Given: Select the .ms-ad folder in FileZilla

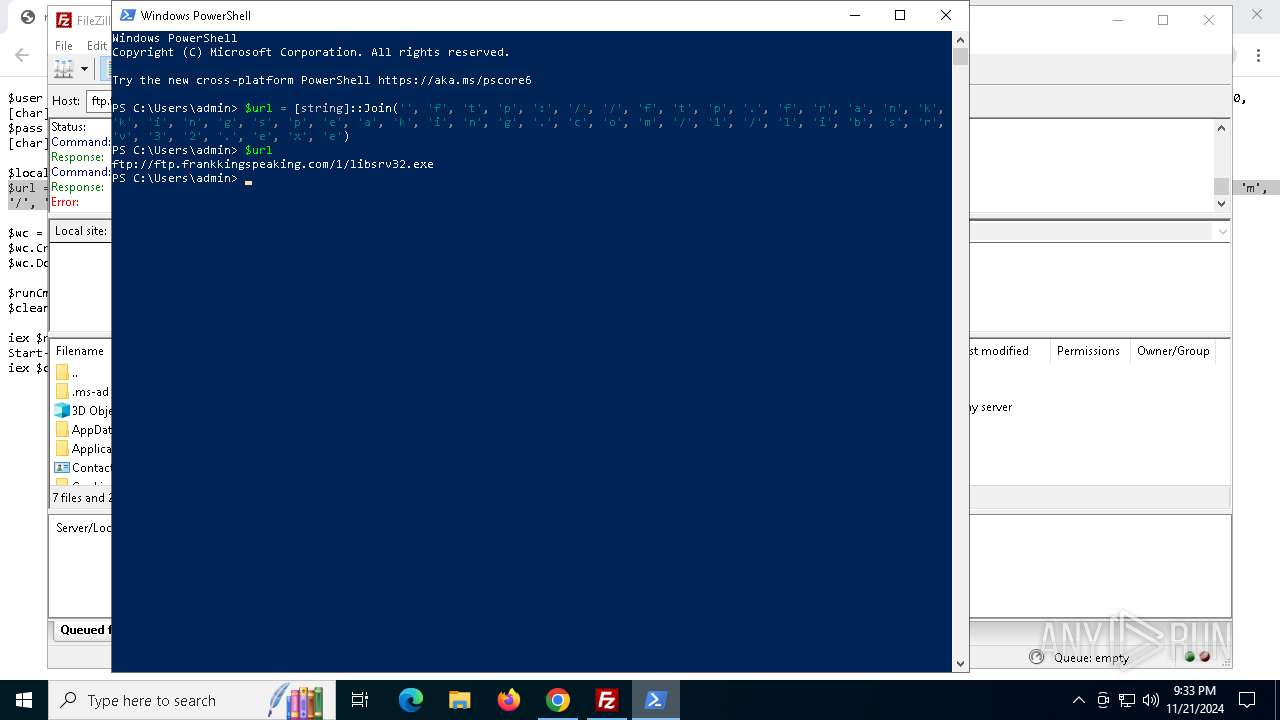Looking at the screenshot, I should pyautogui.click(x=82, y=391).
